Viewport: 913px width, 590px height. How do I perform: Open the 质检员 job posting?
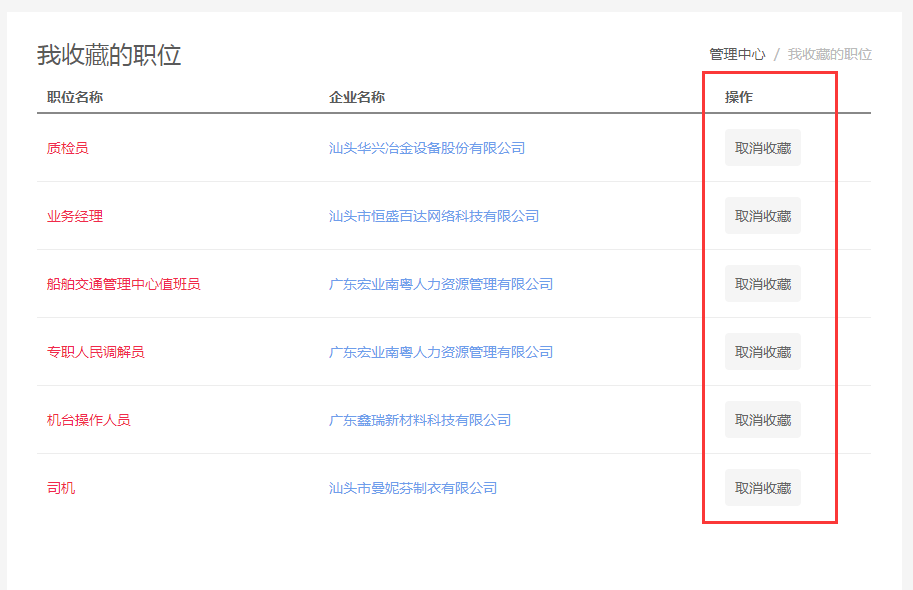[x=68, y=148]
